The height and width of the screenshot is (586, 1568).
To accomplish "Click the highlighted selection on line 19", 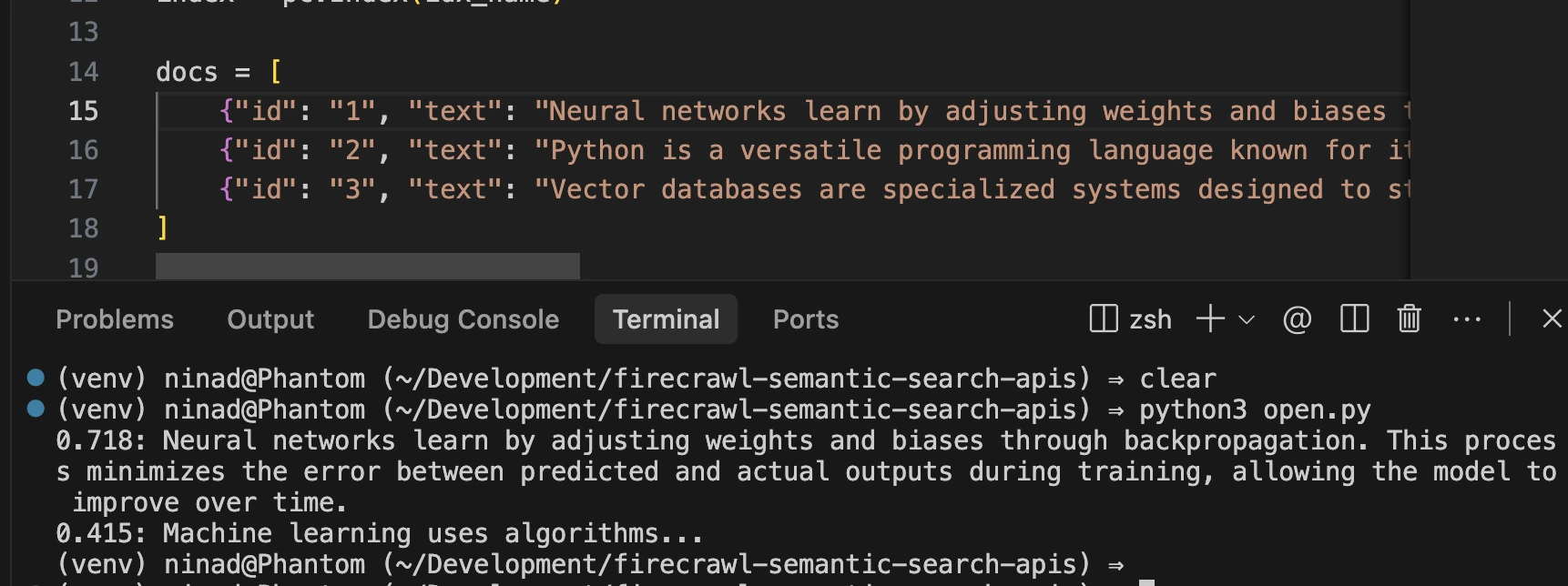I will pos(367,267).
